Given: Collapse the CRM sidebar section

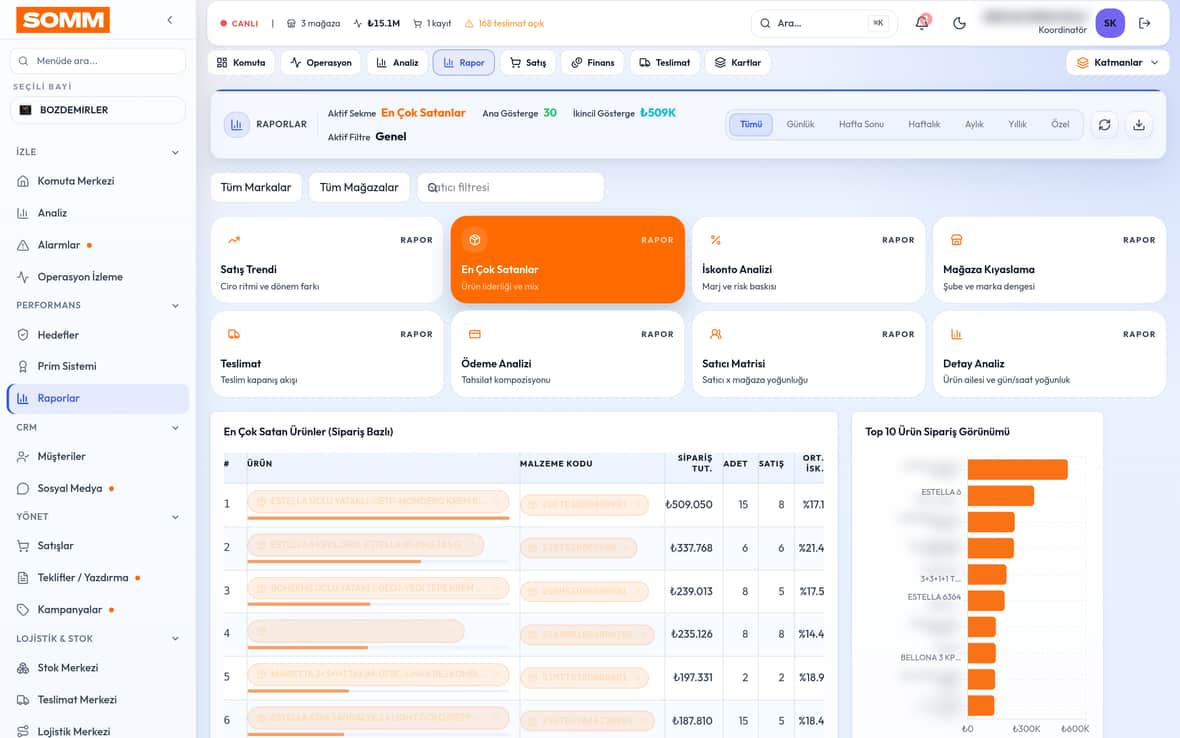Looking at the screenshot, I should click(175, 427).
